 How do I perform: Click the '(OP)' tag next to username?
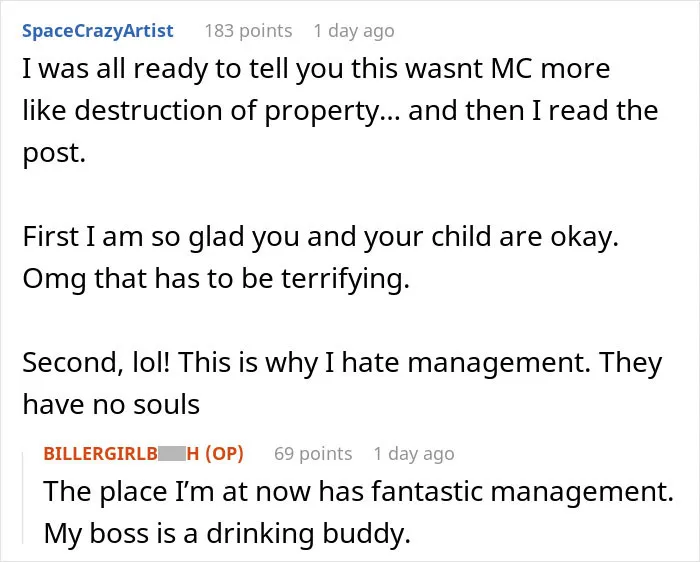coord(224,454)
